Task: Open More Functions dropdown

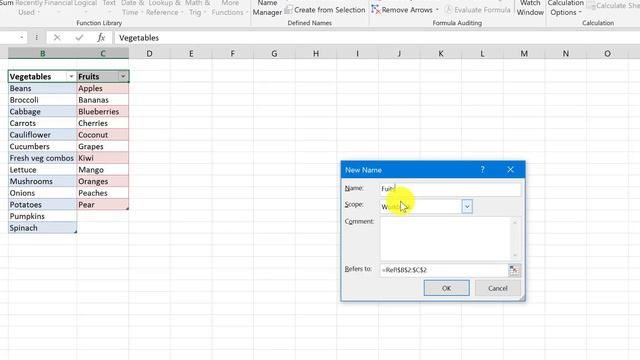Action: (x=229, y=7)
